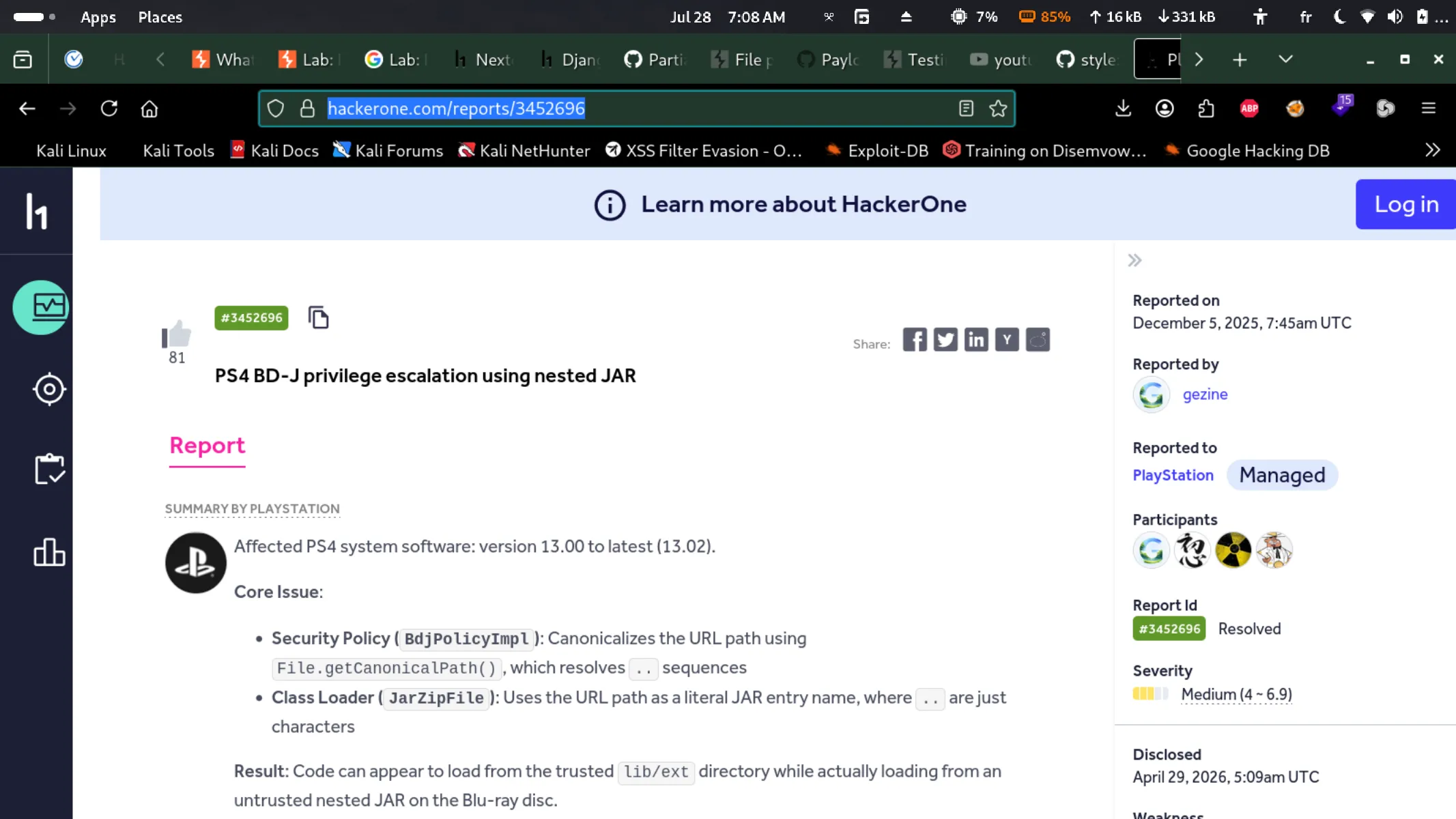Share the report on Twitter
The width and height of the screenshot is (1456, 819).
coord(945,340)
